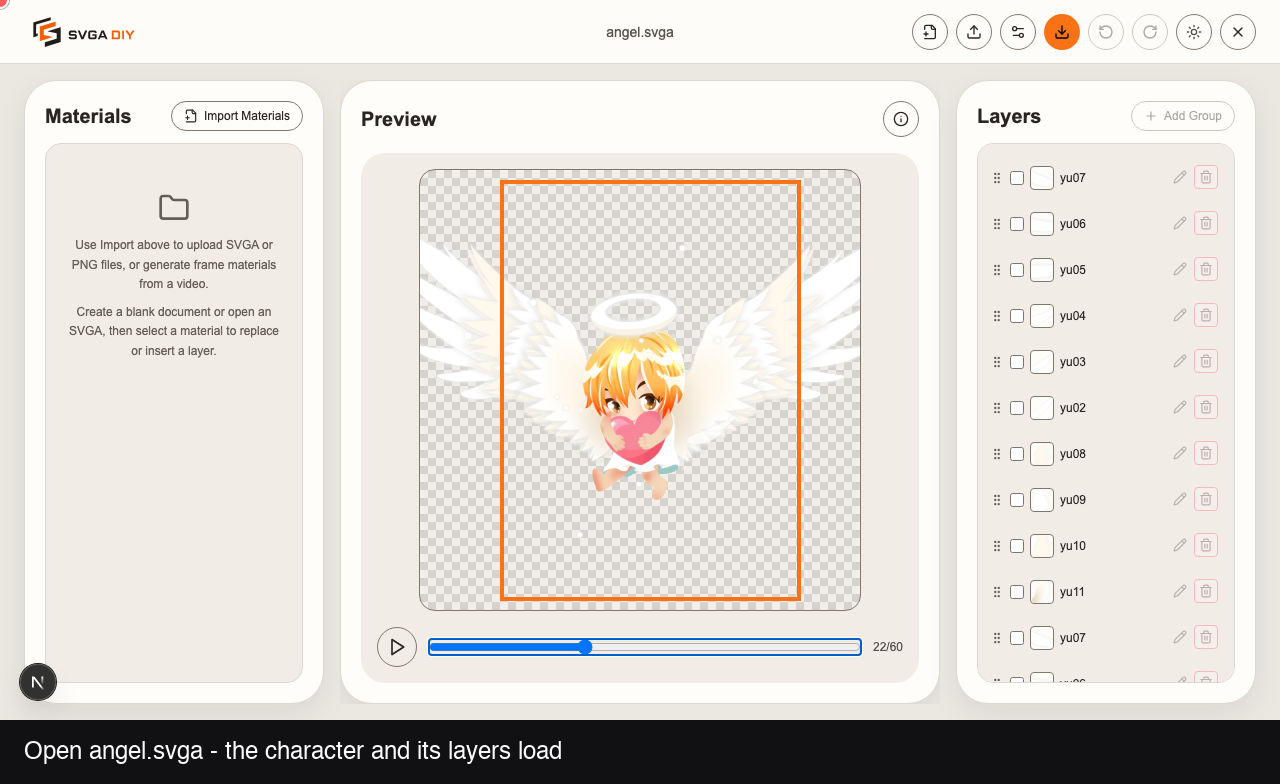This screenshot has height=784, width=1280.
Task: Grab the yu06 layer drag handle
Action: coord(997,224)
